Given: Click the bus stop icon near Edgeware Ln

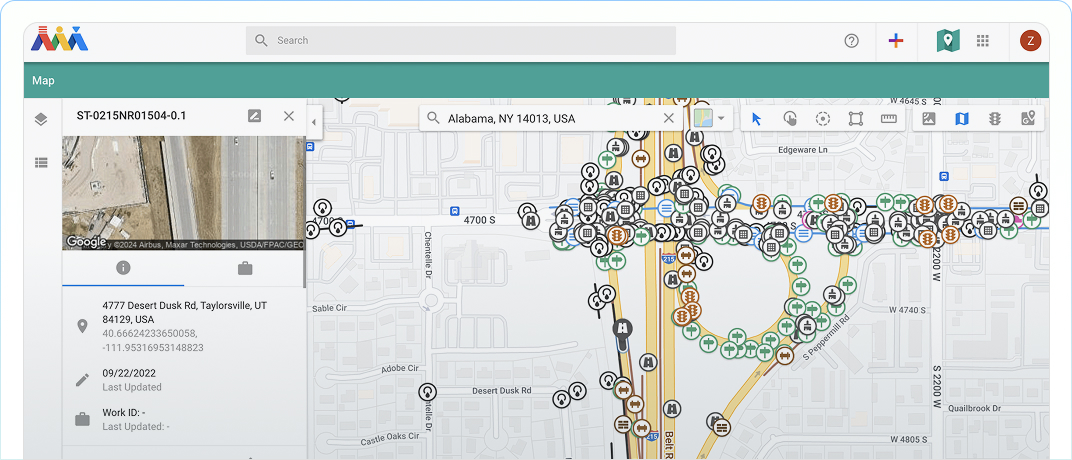Looking at the screenshot, I should [x=943, y=176].
